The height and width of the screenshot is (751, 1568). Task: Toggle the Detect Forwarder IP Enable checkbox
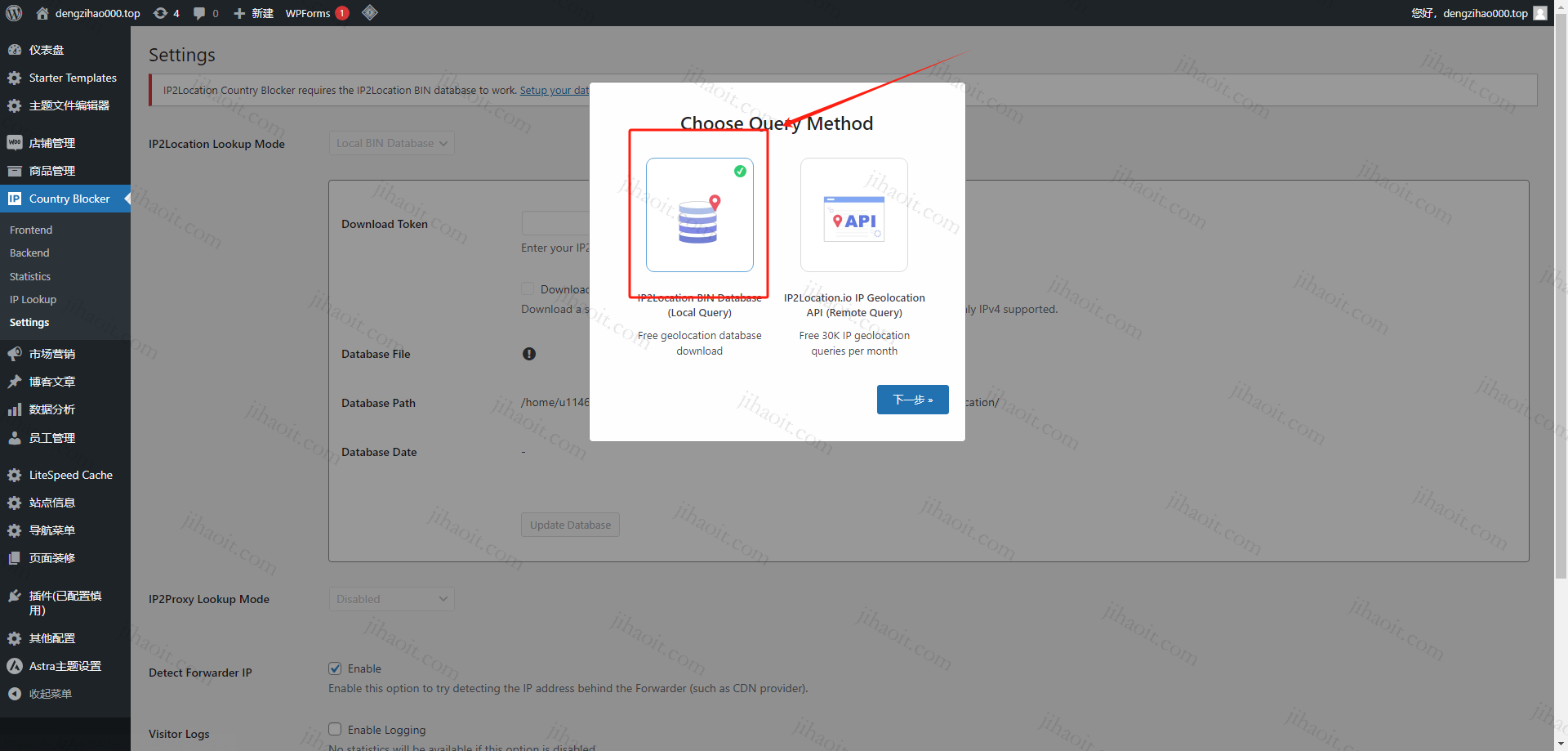[x=335, y=668]
